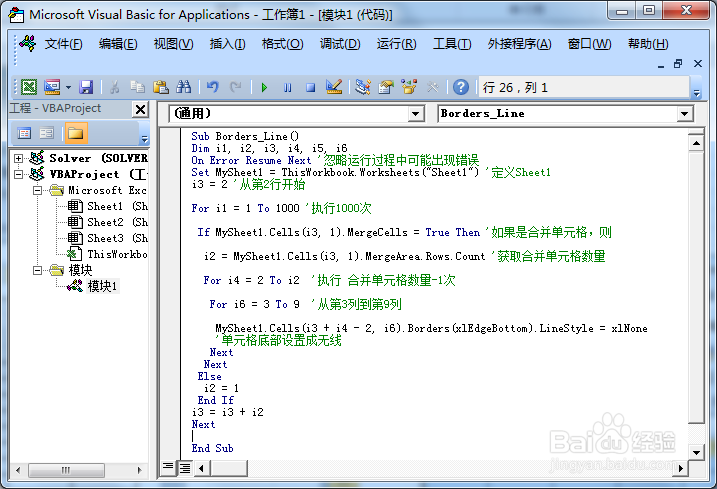Toggle Folders view in project panel
717x489 pixels.
click(75, 133)
